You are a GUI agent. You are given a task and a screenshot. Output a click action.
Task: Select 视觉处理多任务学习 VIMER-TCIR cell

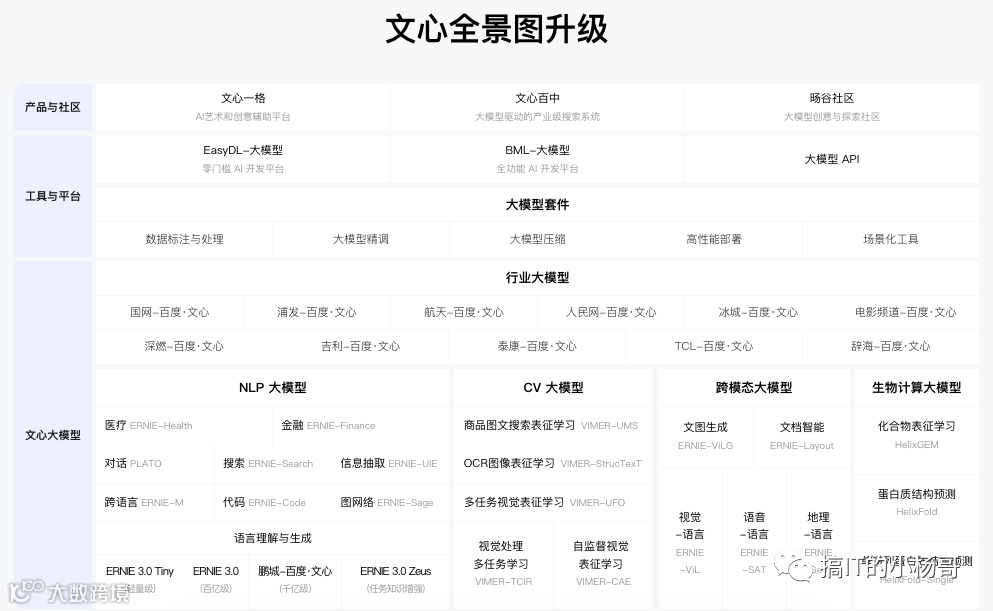(x=503, y=564)
